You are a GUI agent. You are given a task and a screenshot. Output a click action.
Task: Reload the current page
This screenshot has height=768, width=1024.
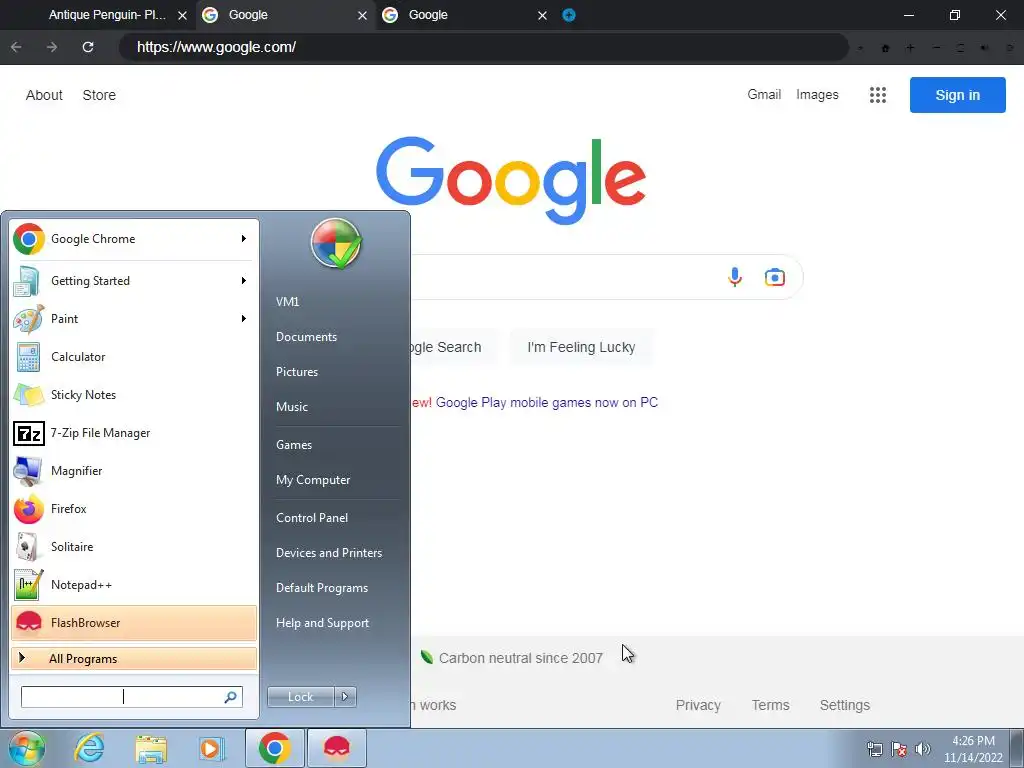[x=88, y=47]
